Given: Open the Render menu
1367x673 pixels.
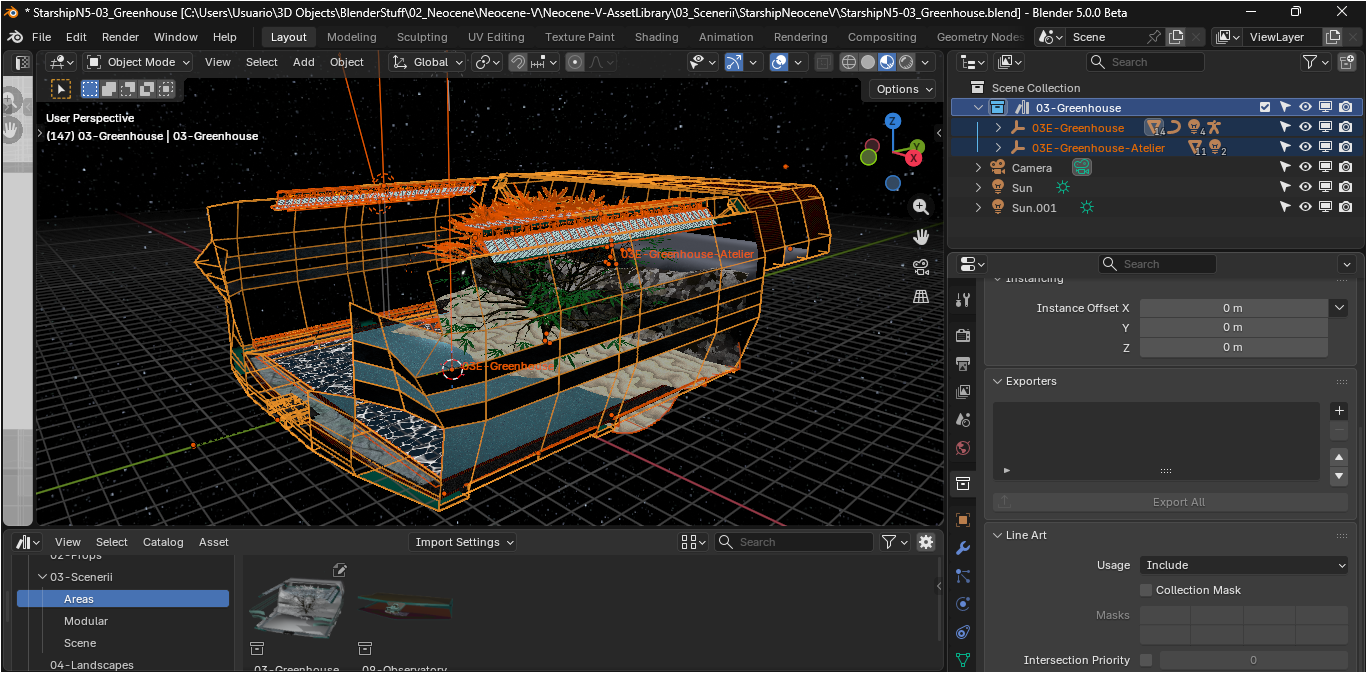Looking at the screenshot, I should click(120, 37).
